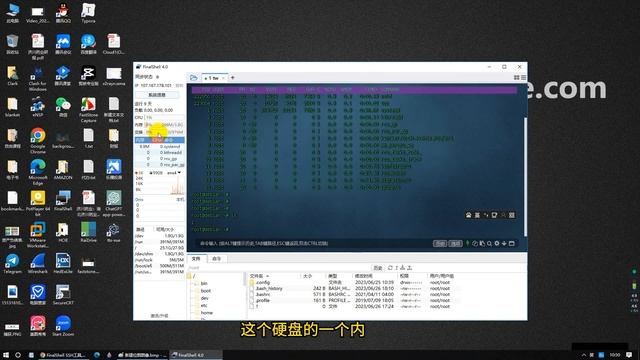The width and height of the screenshot is (640, 360).
Task: Select the .config folder row
Action: [x=351, y=282]
